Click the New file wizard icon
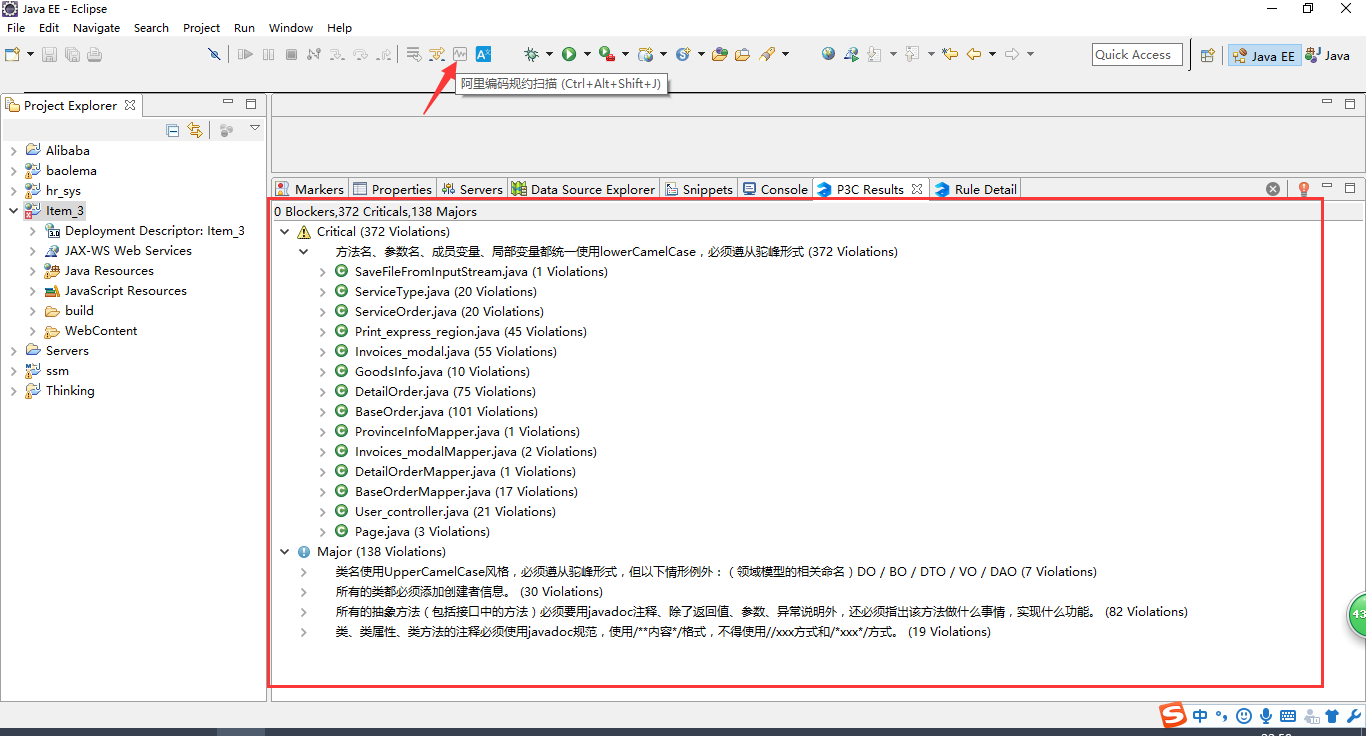 13,54
